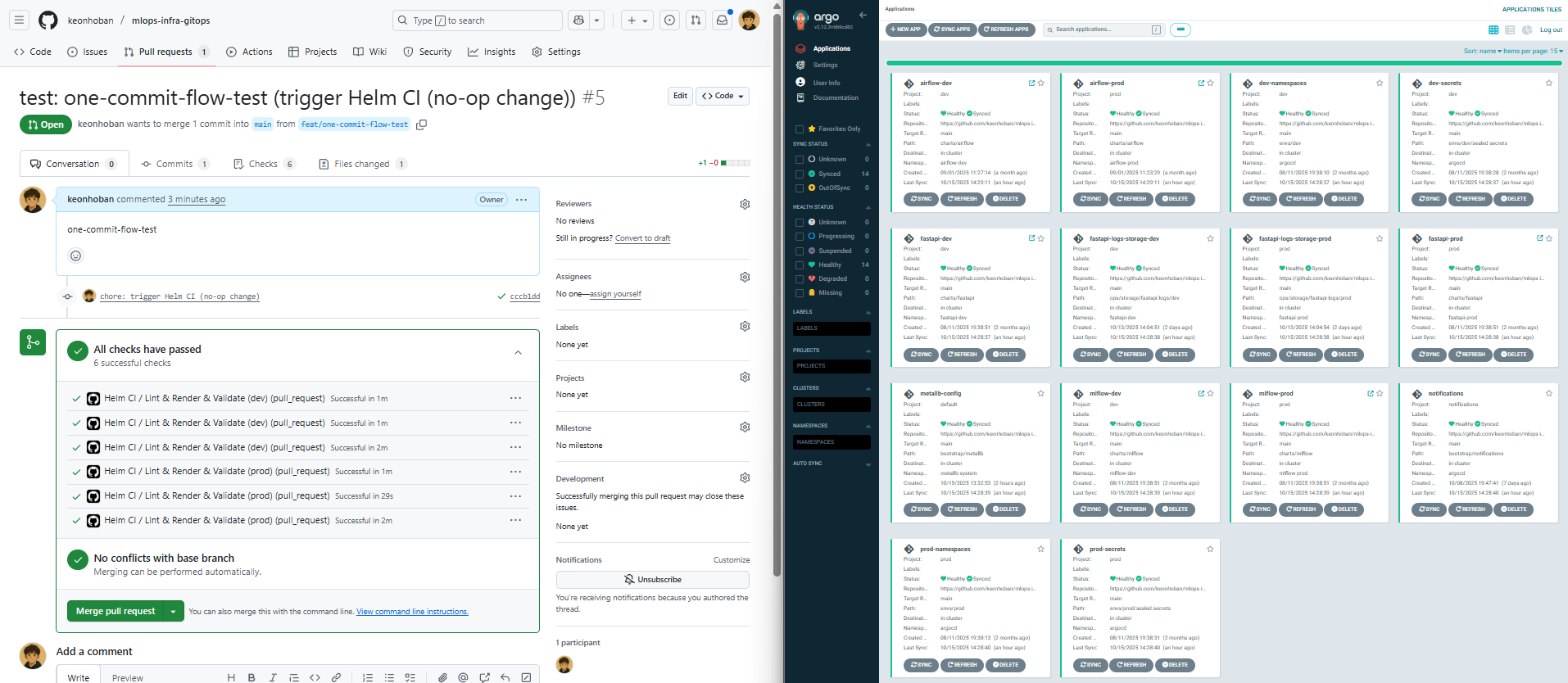
Task: Copy the feat/one-commit-flow-test branch name icon
Action: tap(422, 124)
